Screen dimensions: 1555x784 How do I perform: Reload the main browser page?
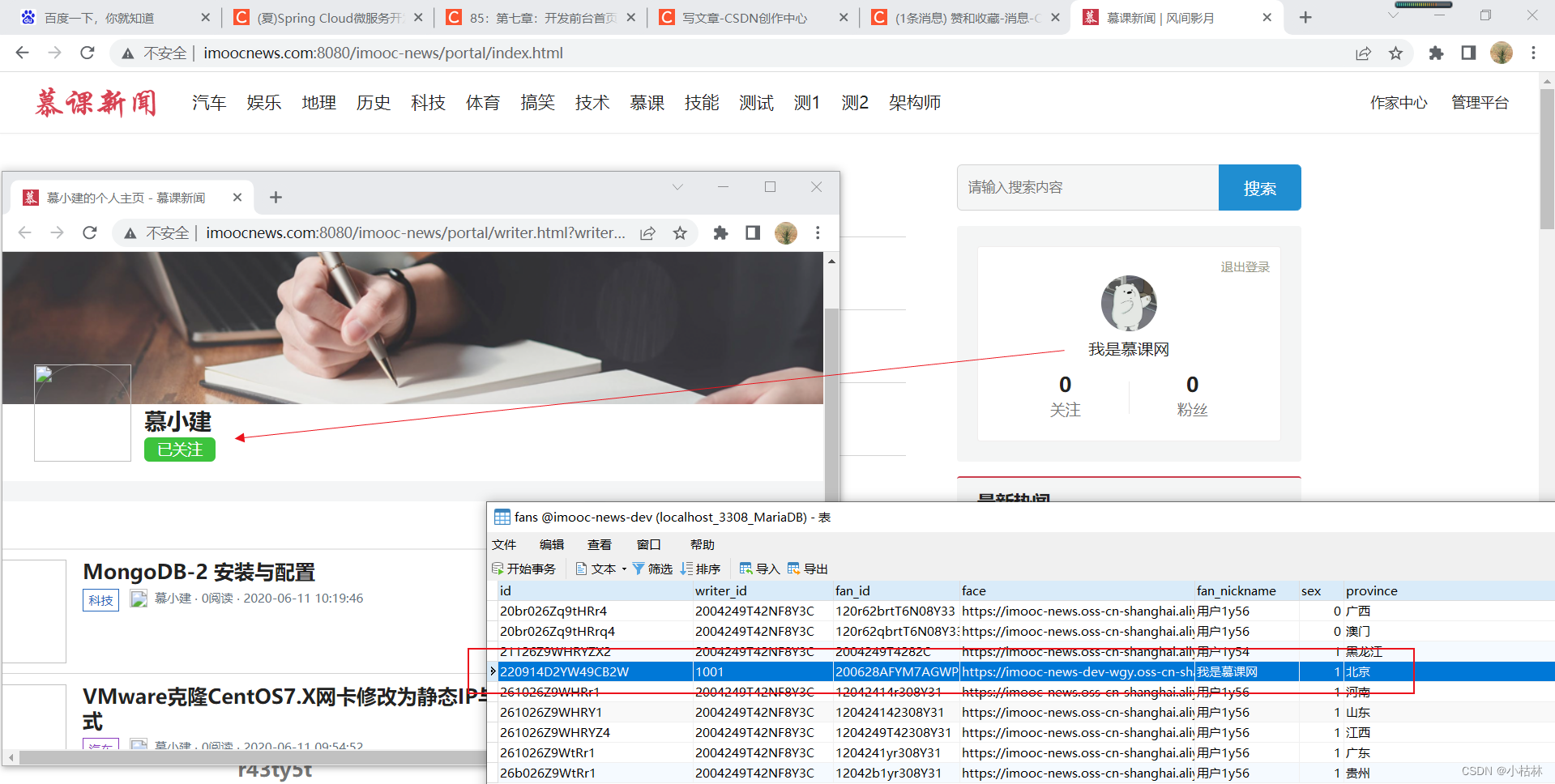[88, 53]
